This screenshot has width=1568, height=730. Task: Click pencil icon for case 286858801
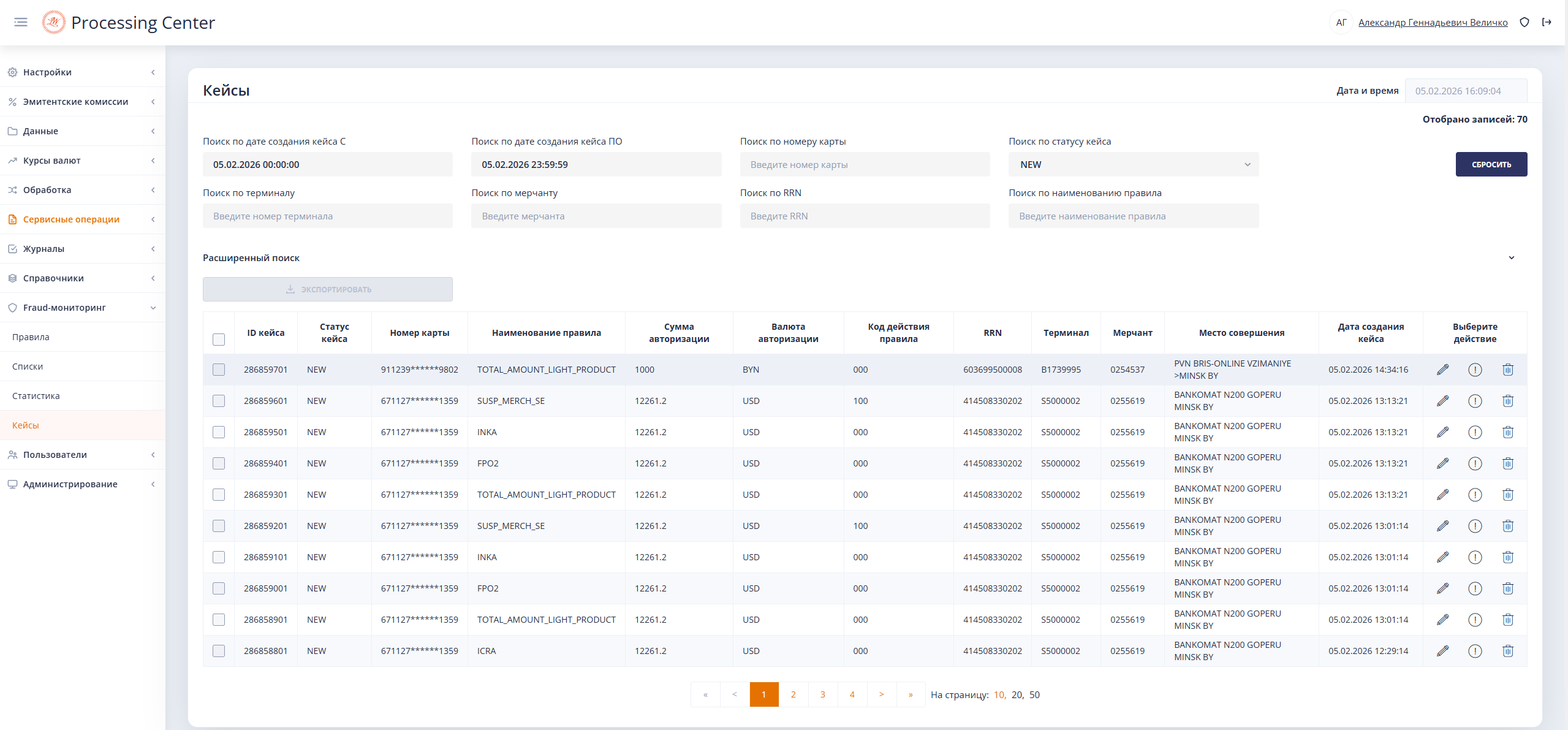1442,651
